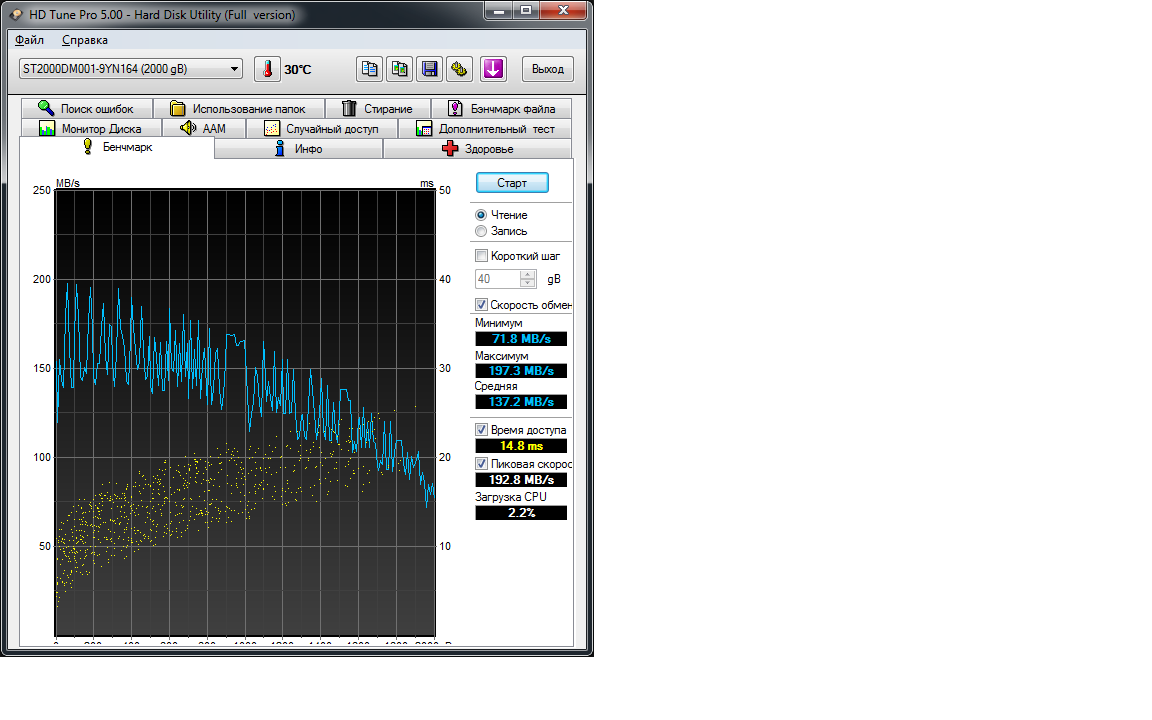Viewport: 1152px width, 720px height.
Task: Open the Поиск ошибок tab
Action: (x=86, y=109)
